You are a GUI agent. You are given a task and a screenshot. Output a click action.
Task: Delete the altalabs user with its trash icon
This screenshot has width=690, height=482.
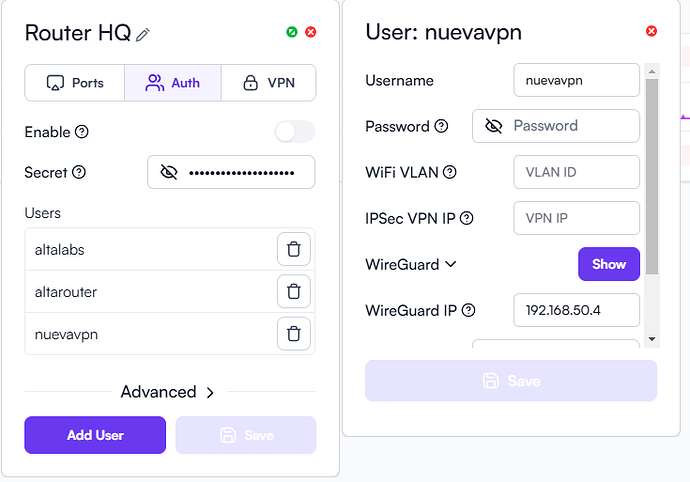(294, 250)
